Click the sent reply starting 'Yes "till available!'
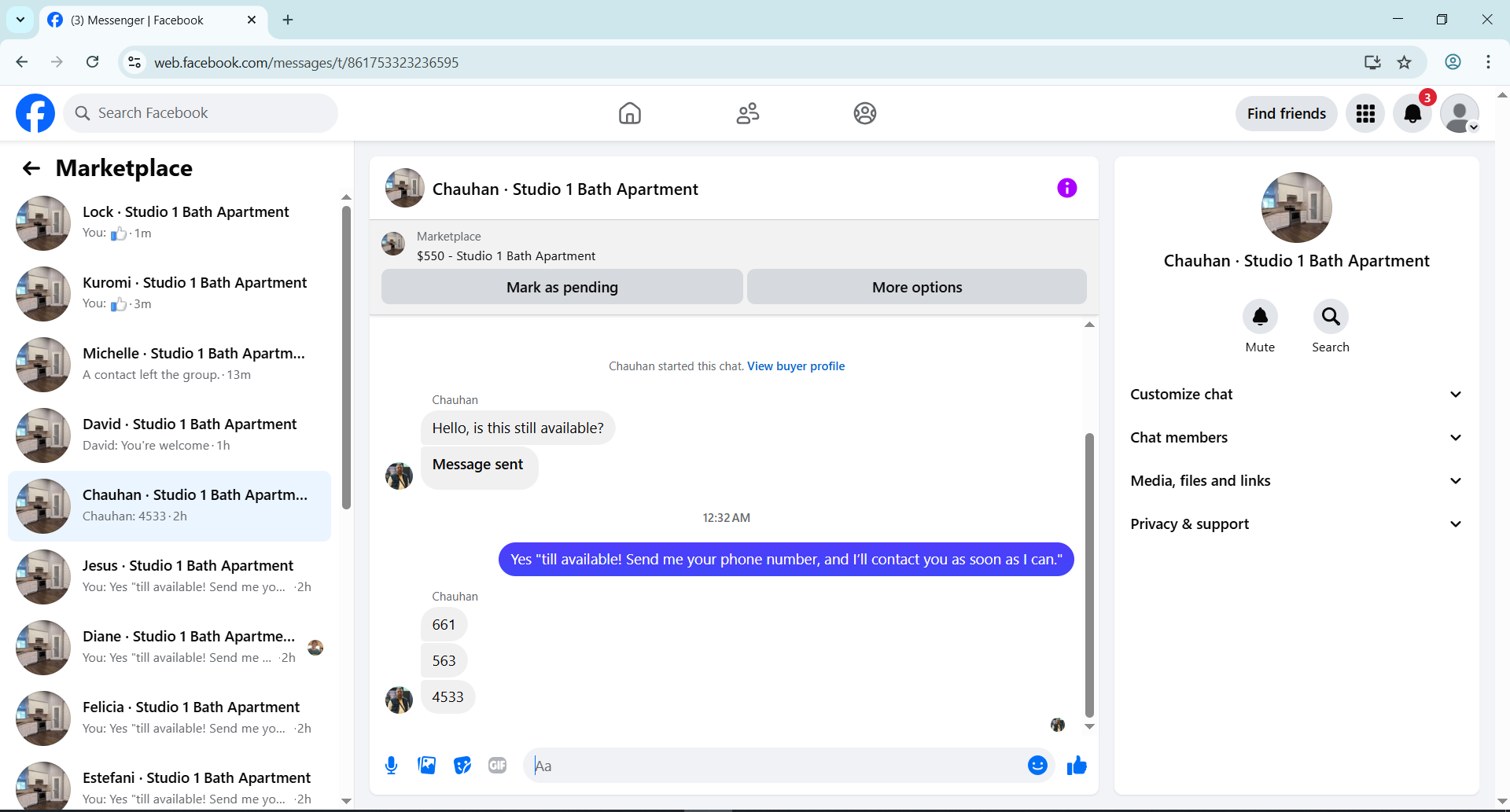This screenshot has height=812, width=1510. [x=786, y=560]
